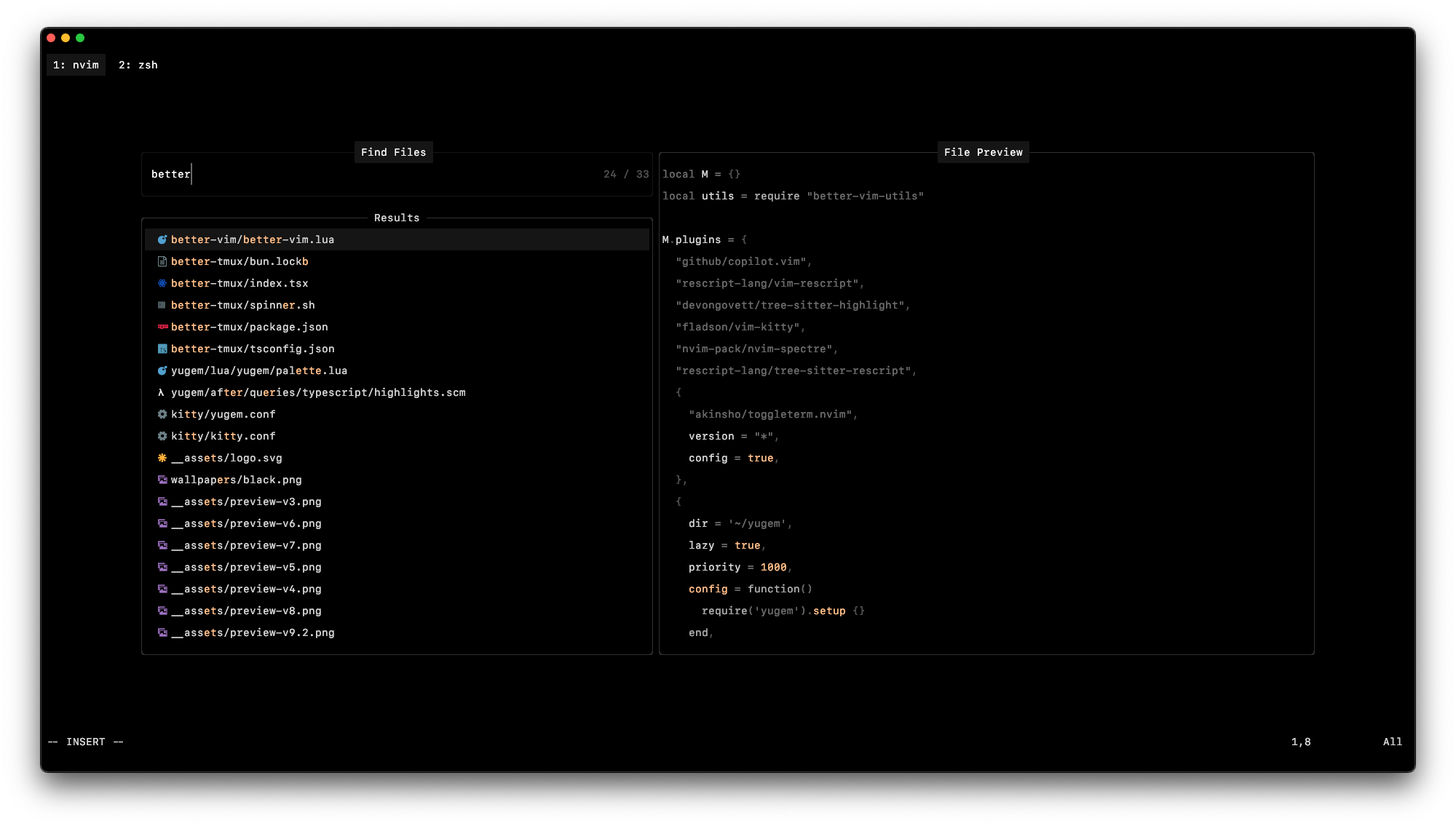This screenshot has height=826, width=1456.
Task: Click the React icon beside better-tmux/index.tsx
Action: coord(162,283)
